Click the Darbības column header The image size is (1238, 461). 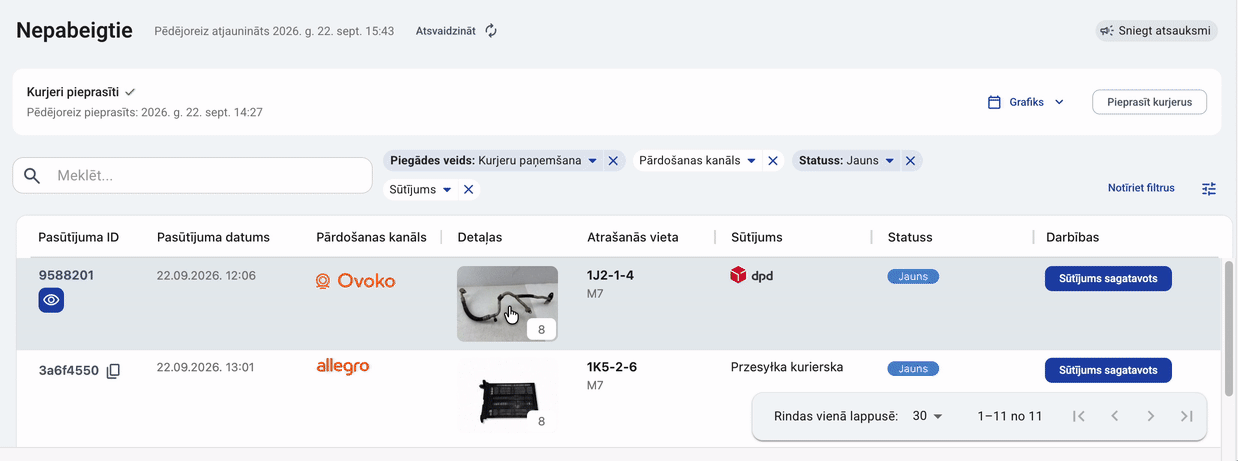(1072, 237)
